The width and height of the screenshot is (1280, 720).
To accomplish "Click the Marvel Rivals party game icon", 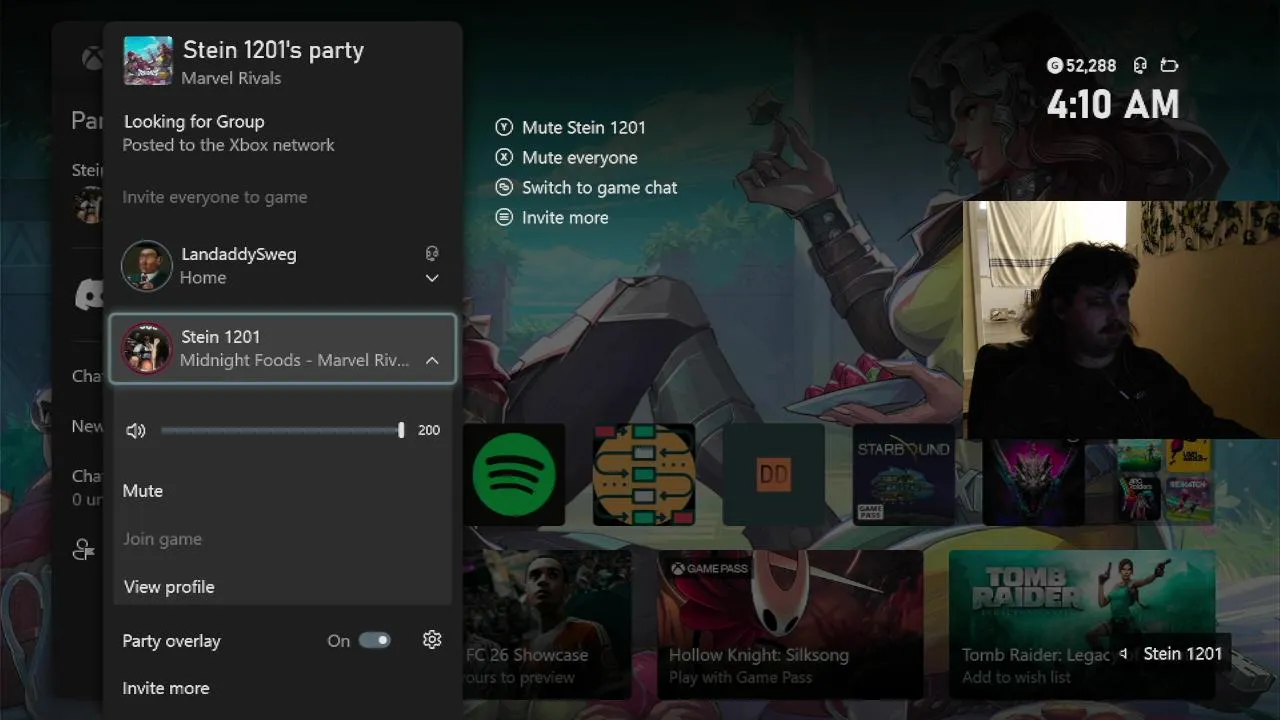I will (x=148, y=61).
